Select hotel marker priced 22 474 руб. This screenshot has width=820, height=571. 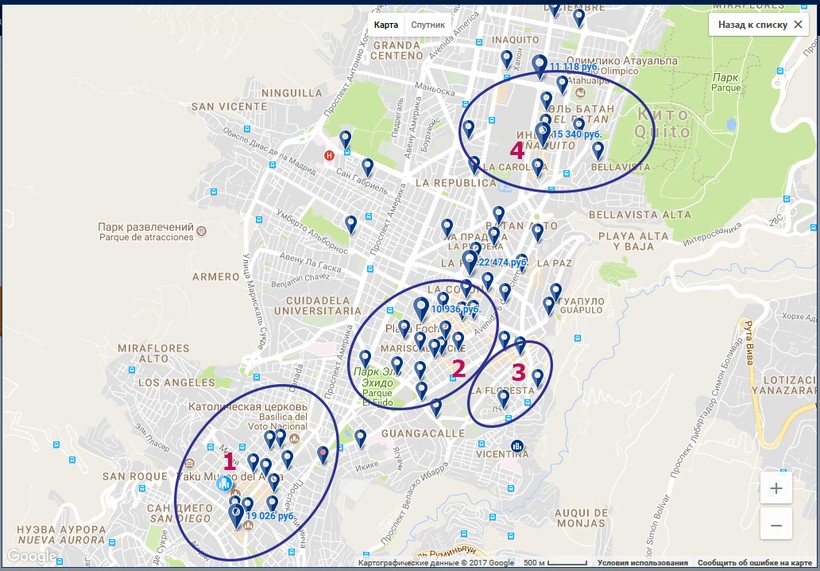pyautogui.click(x=469, y=261)
